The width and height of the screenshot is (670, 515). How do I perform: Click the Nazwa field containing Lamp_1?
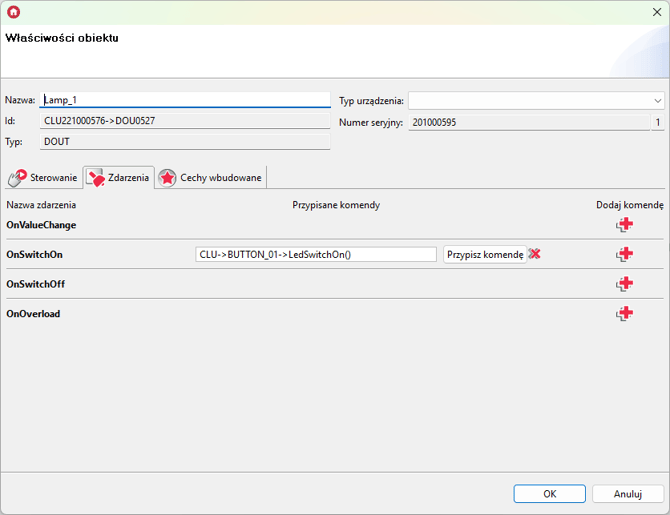click(185, 100)
